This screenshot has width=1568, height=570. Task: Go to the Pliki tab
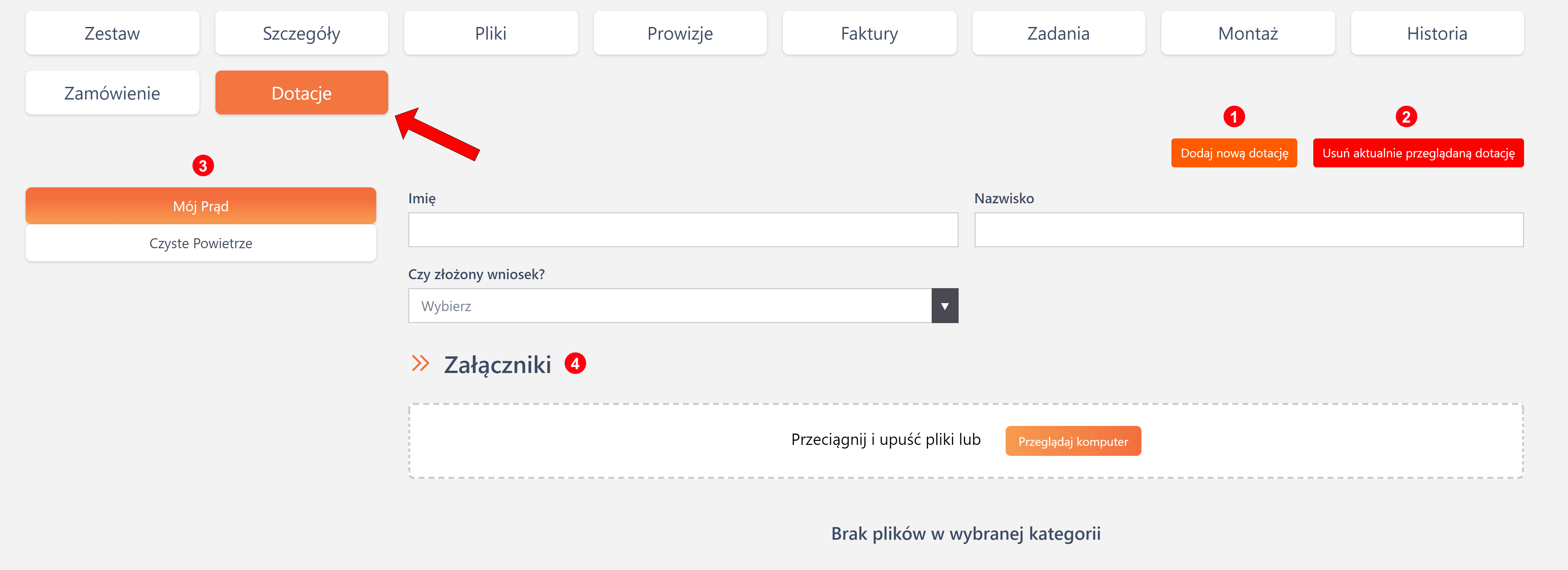pos(490,34)
